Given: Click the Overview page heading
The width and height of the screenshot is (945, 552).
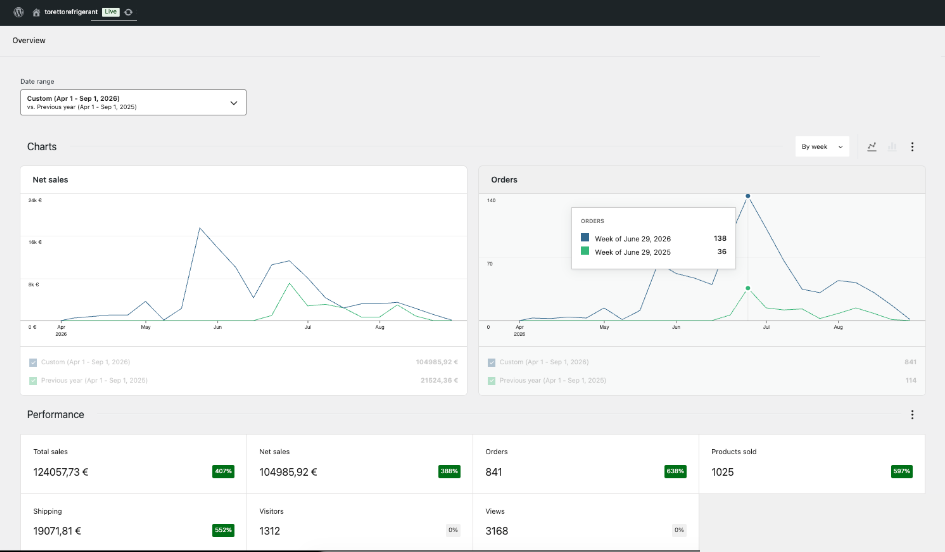Looking at the screenshot, I should pos(29,40).
